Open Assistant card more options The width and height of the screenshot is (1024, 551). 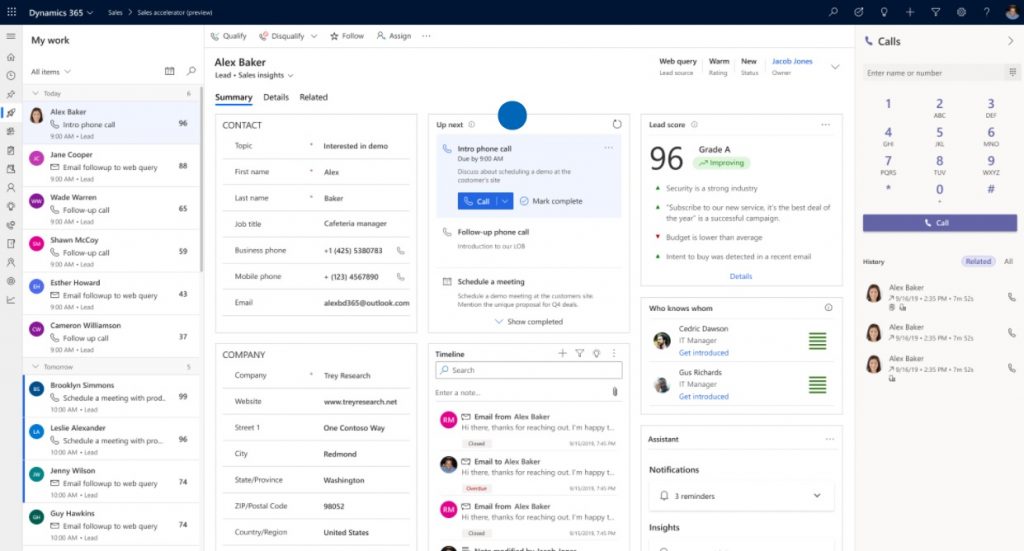click(829, 439)
